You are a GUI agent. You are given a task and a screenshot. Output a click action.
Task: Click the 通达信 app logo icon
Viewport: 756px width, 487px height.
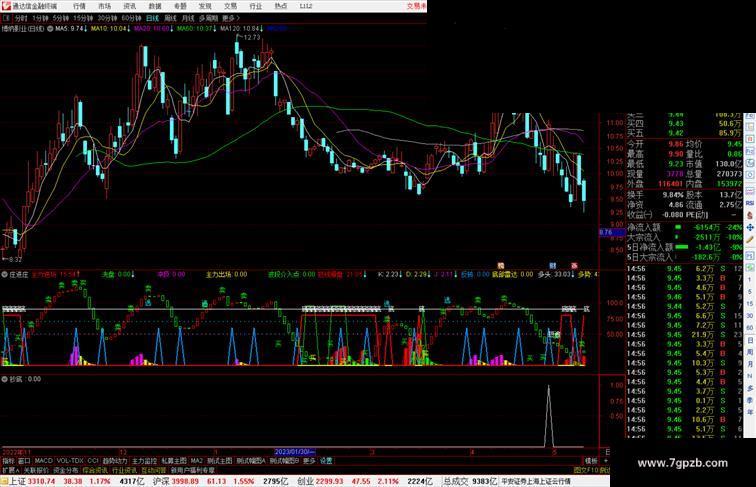6,6
